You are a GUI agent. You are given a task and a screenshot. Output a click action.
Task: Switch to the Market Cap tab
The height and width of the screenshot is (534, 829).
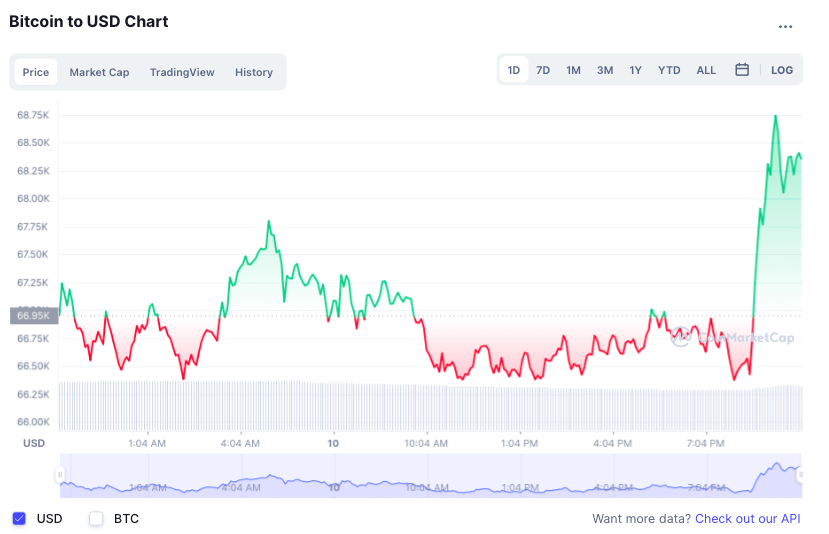point(99,72)
